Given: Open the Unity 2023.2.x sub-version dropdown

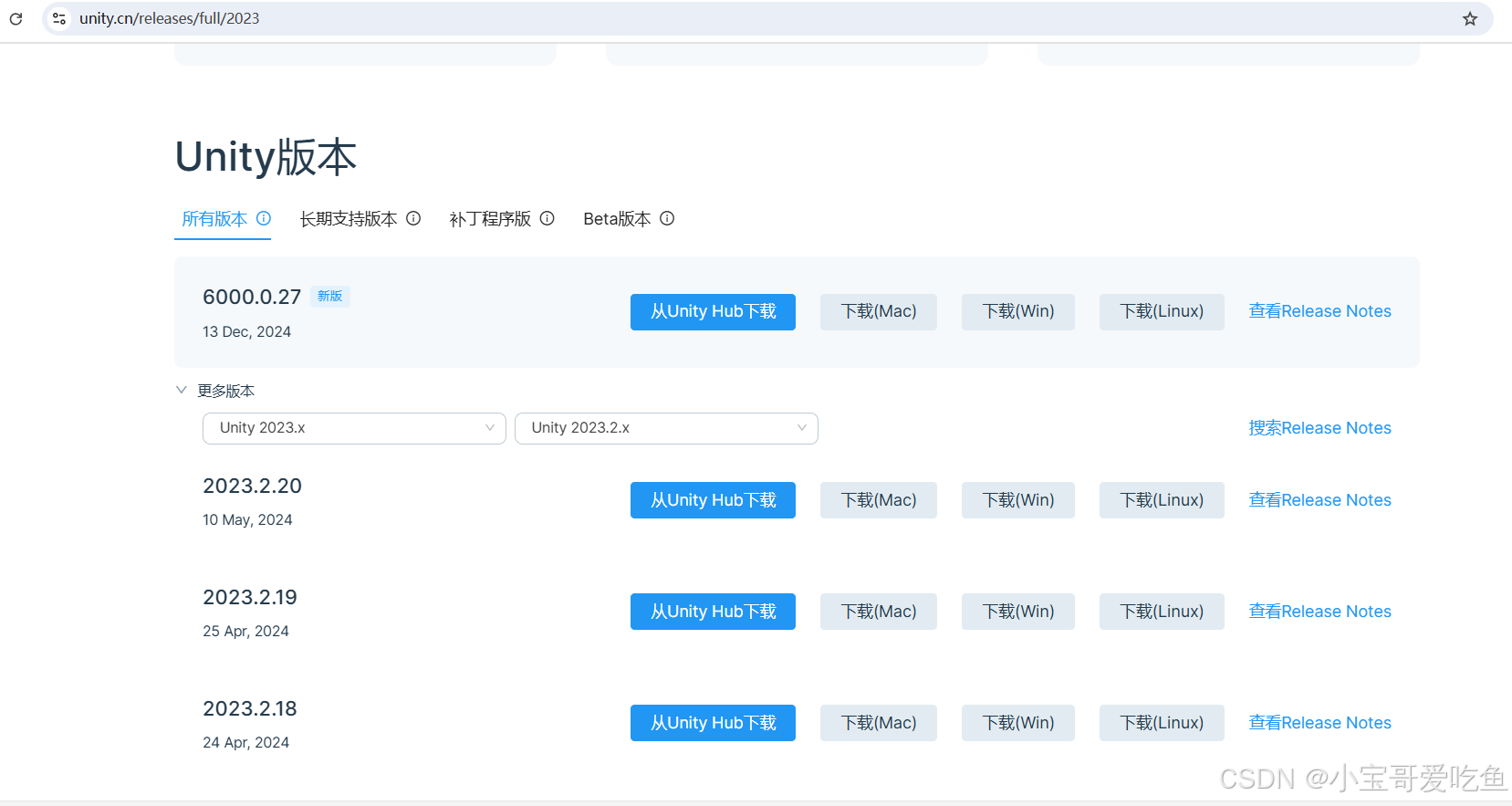Looking at the screenshot, I should click(x=666, y=428).
